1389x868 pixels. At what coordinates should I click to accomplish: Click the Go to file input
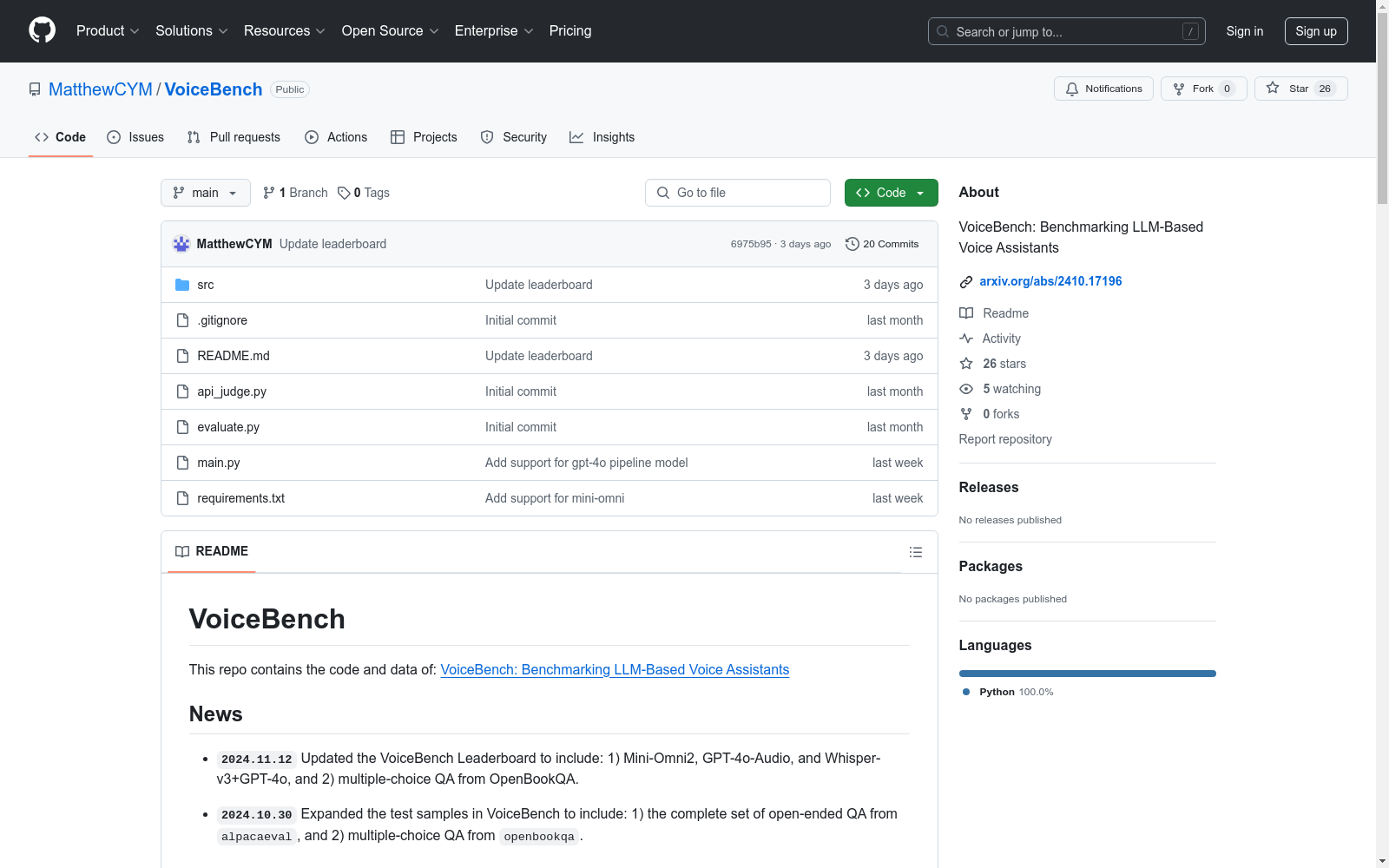[x=738, y=193]
